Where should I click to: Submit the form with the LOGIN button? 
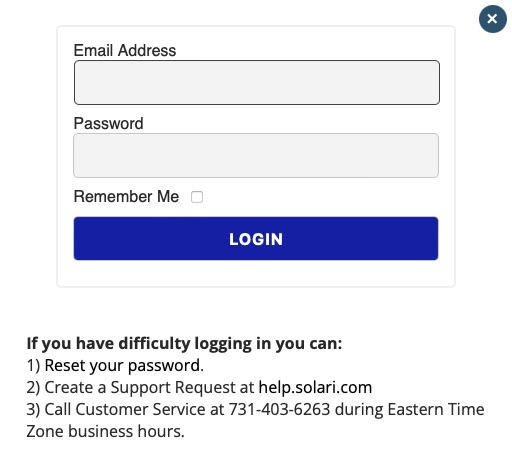click(256, 238)
